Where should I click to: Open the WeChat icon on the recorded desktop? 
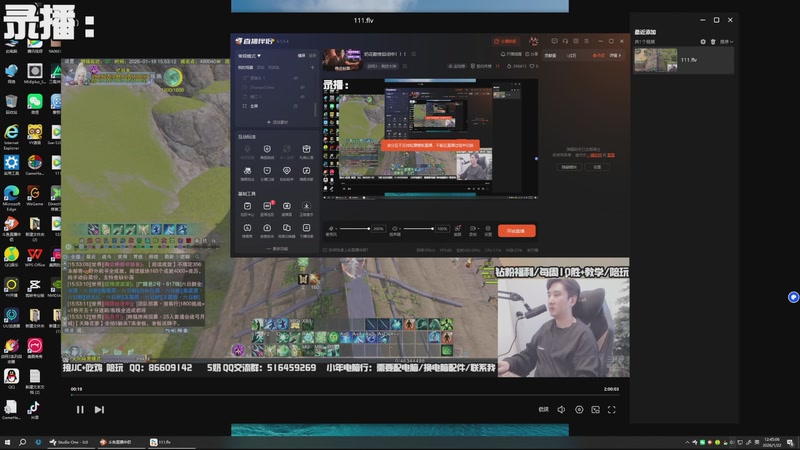tap(35, 102)
